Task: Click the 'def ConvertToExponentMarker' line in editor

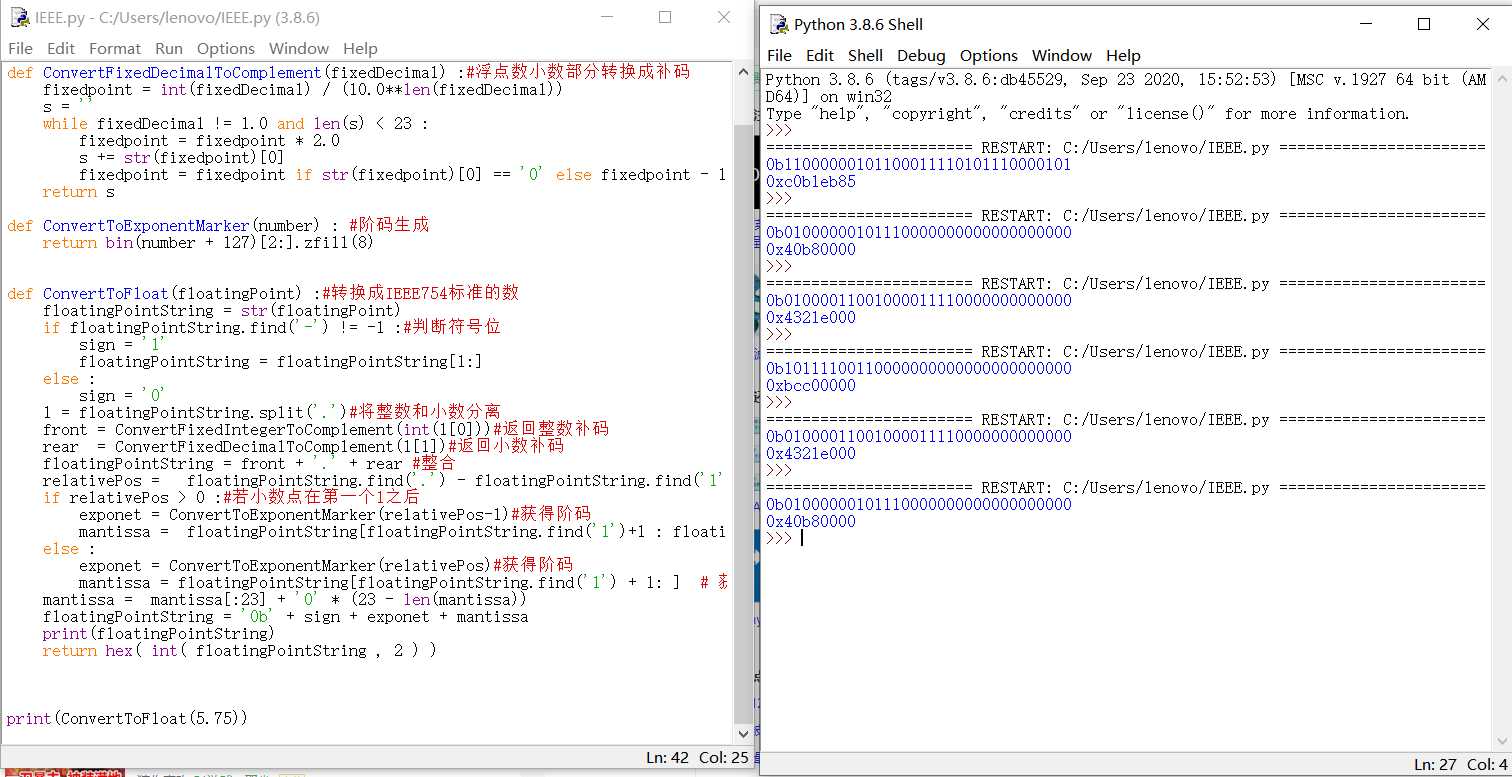Action: click(218, 225)
